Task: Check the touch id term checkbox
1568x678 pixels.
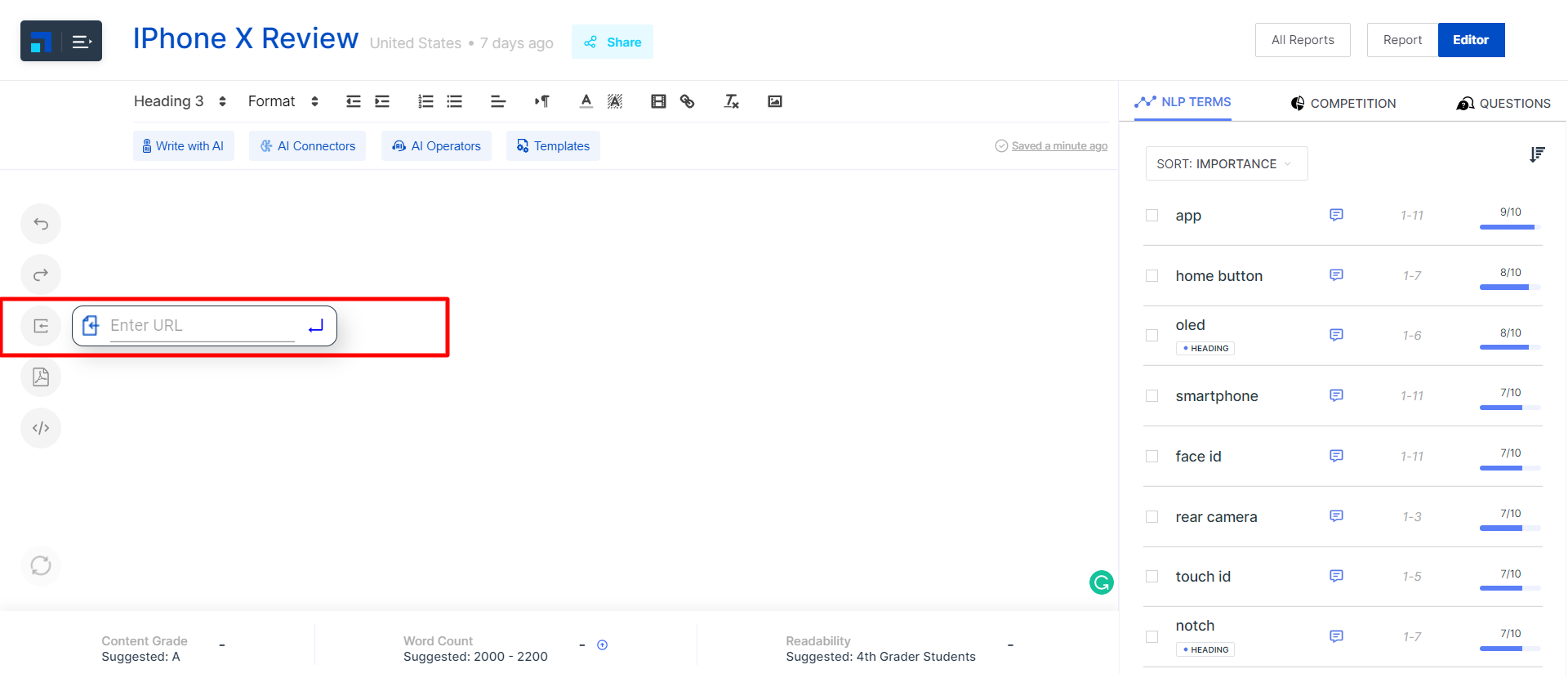Action: (x=1151, y=577)
